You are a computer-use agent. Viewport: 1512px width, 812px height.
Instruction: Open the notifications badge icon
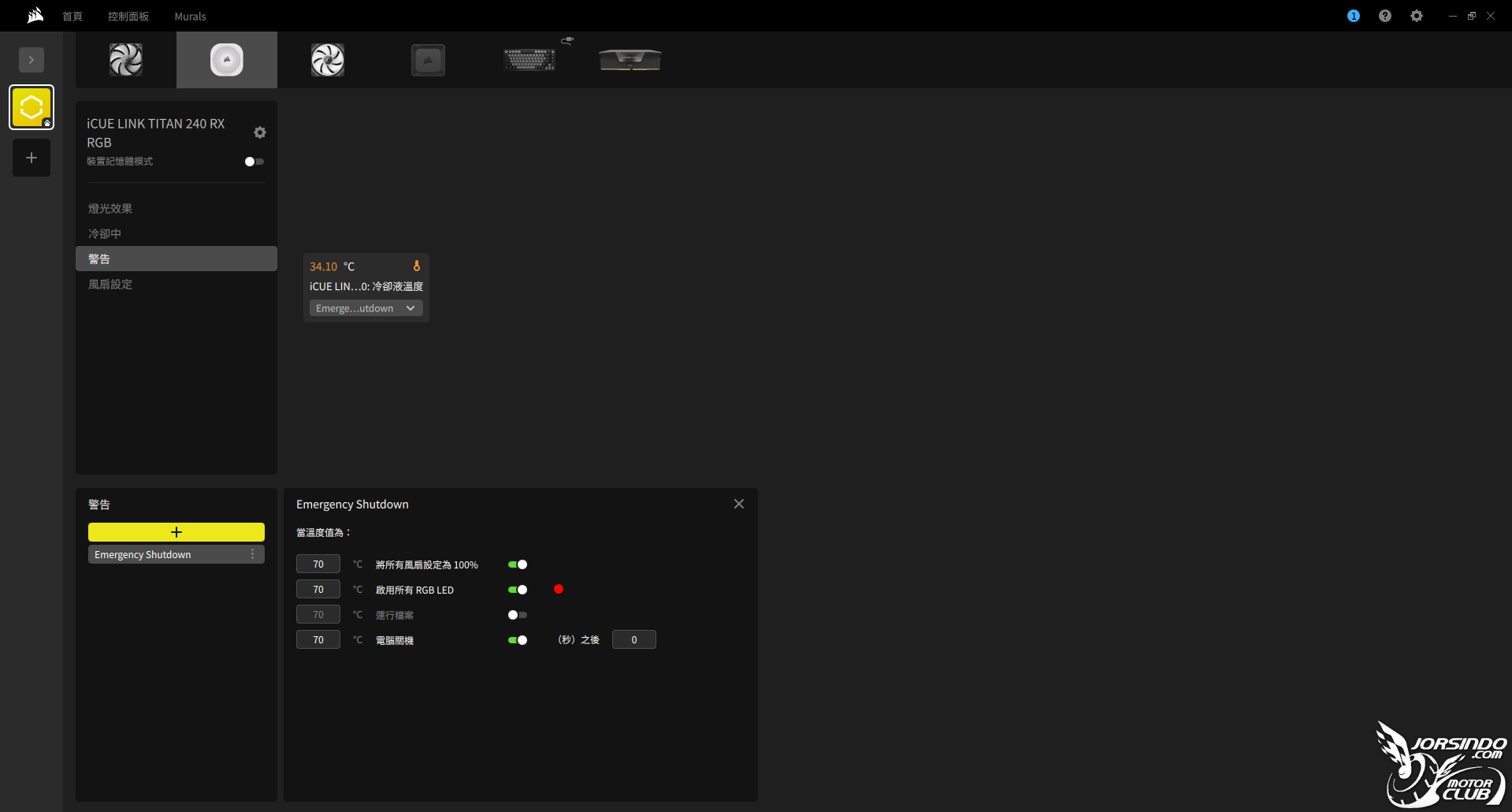coord(1354,16)
